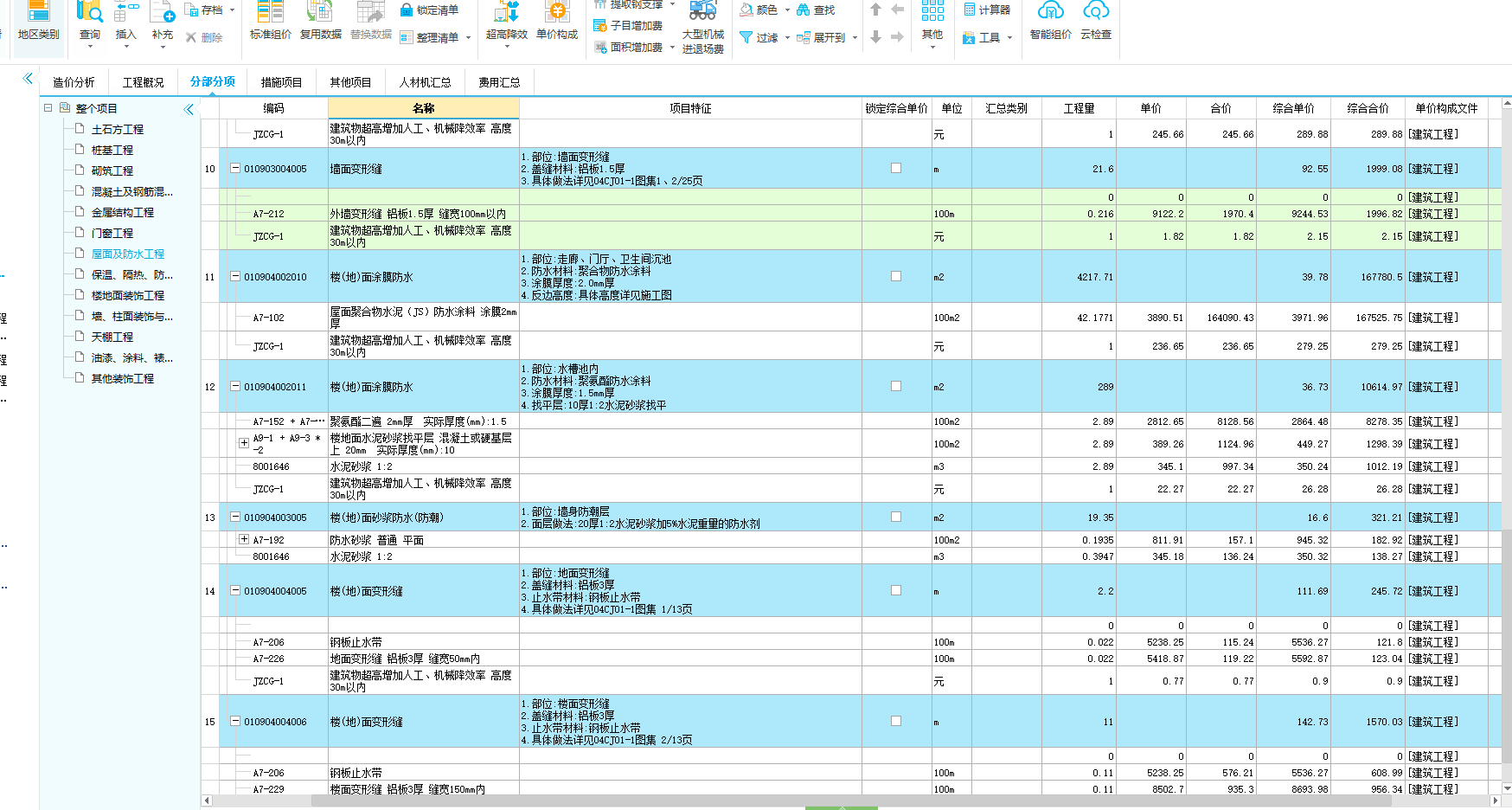Click the 综合单价 column header
The height and width of the screenshot is (810, 1512).
(1293, 108)
